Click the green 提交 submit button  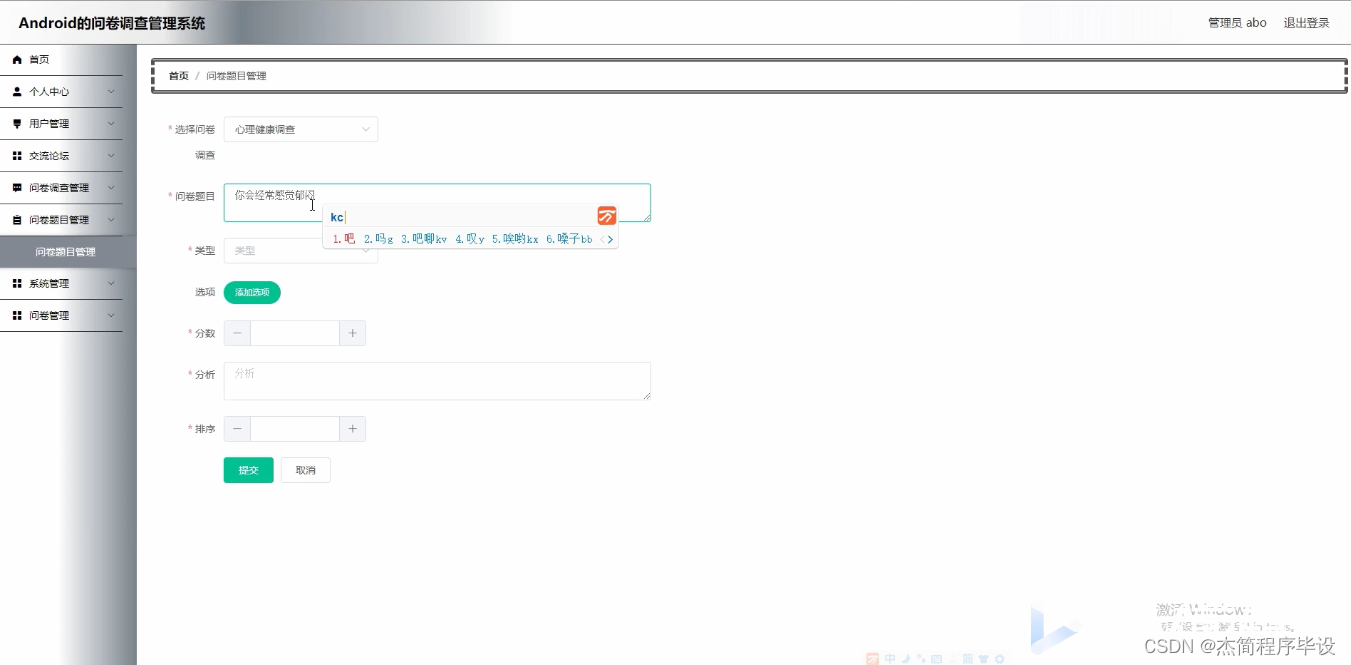click(248, 470)
